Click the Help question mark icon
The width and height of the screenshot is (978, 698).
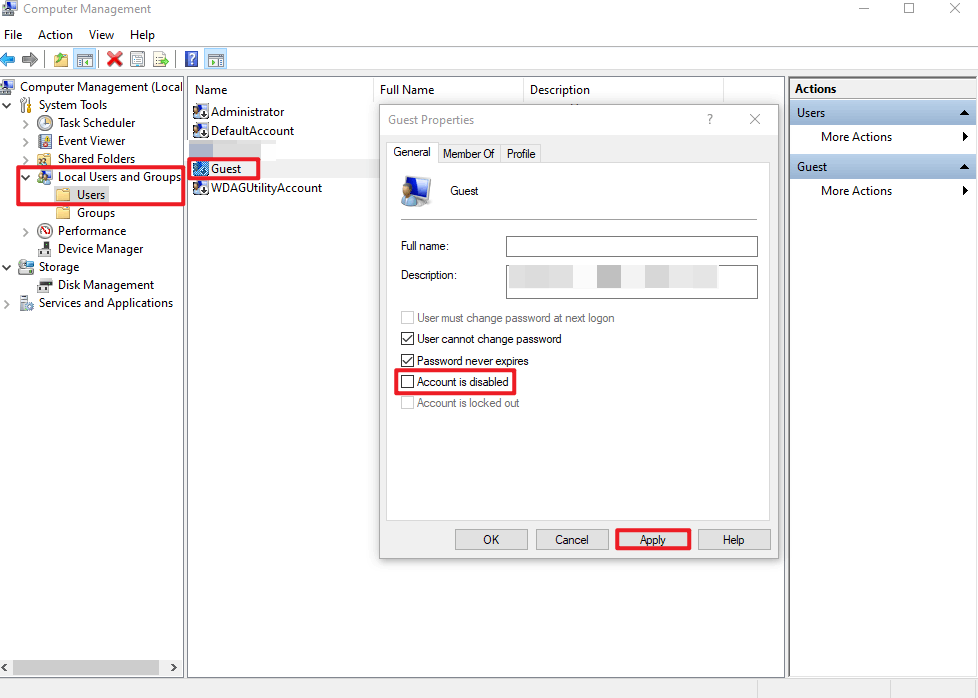(190, 59)
